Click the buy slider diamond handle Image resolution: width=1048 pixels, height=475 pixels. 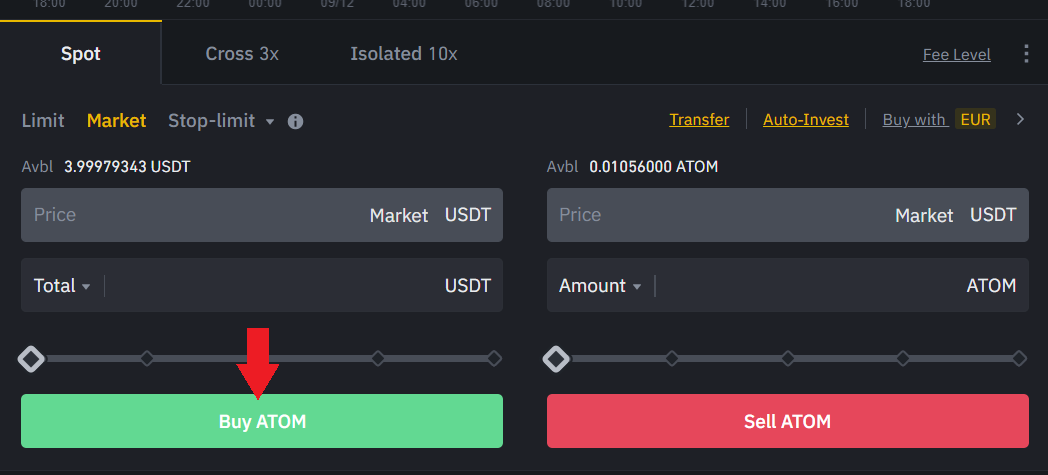pos(31,358)
